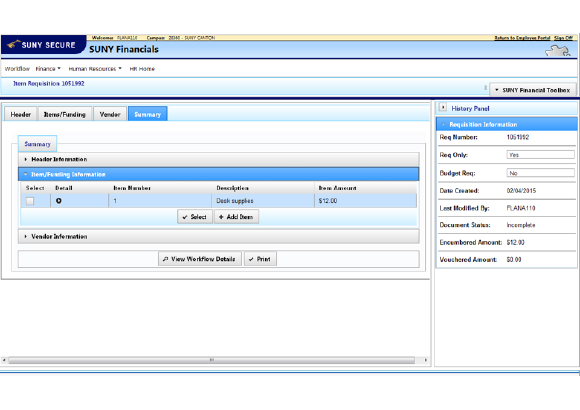Click the Description column header
The width and height of the screenshot is (580, 410).
[232, 188]
